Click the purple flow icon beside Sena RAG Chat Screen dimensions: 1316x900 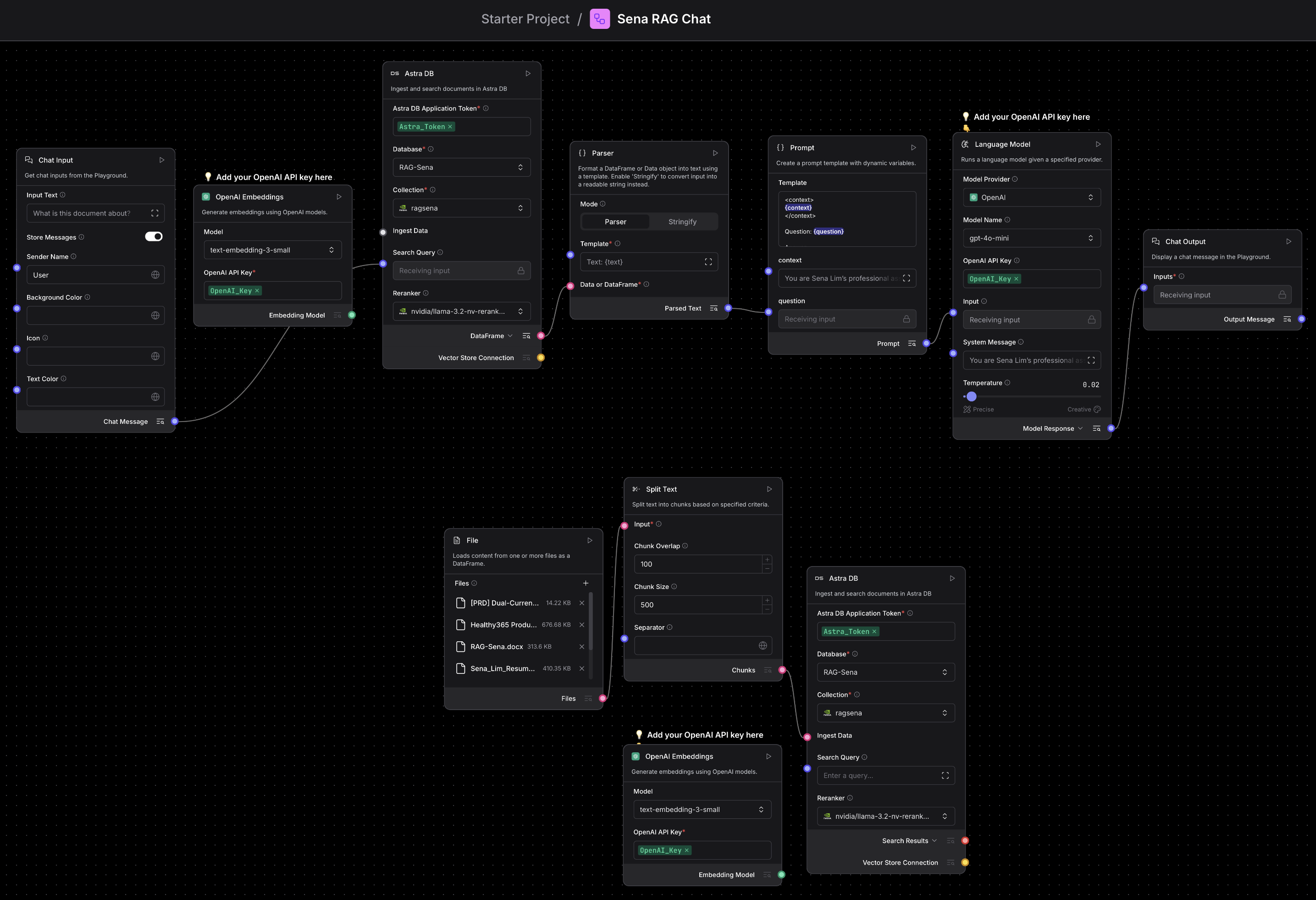tap(600, 19)
